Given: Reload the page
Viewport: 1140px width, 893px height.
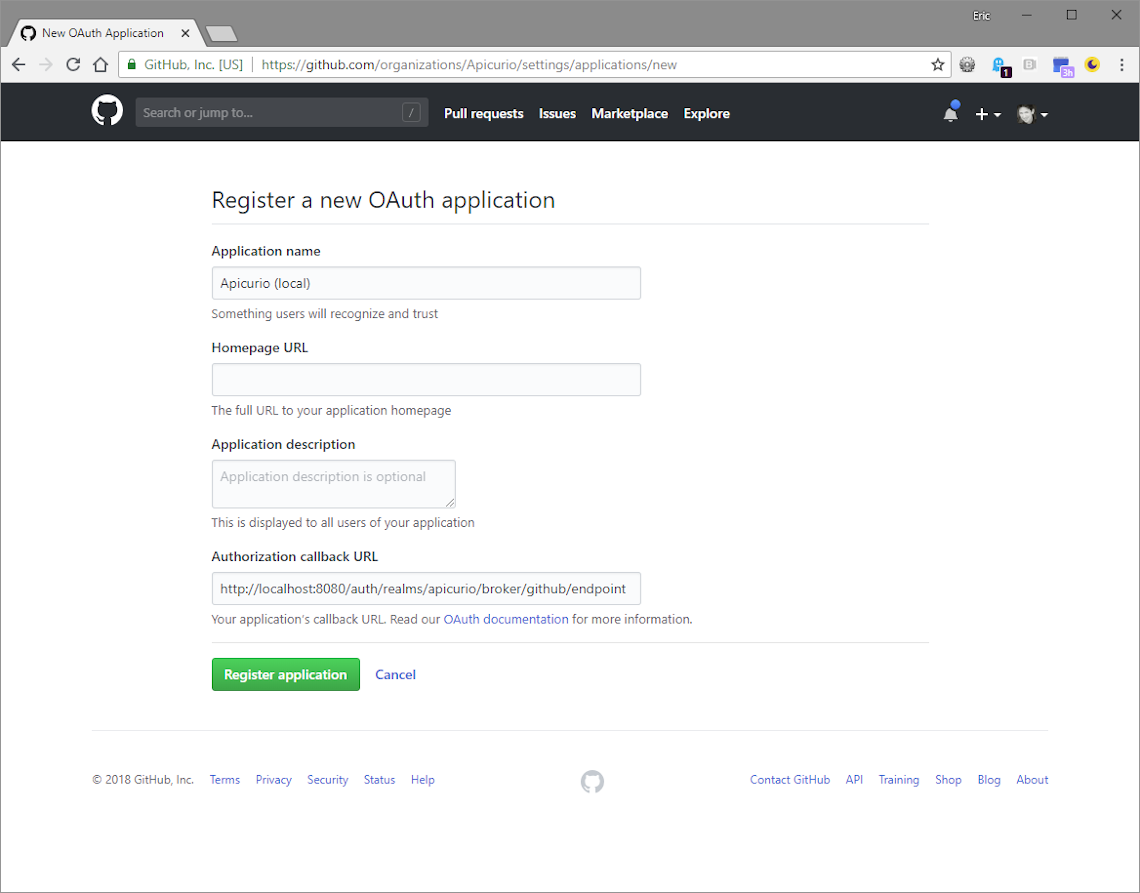Looking at the screenshot, I should tap(73, 65).
